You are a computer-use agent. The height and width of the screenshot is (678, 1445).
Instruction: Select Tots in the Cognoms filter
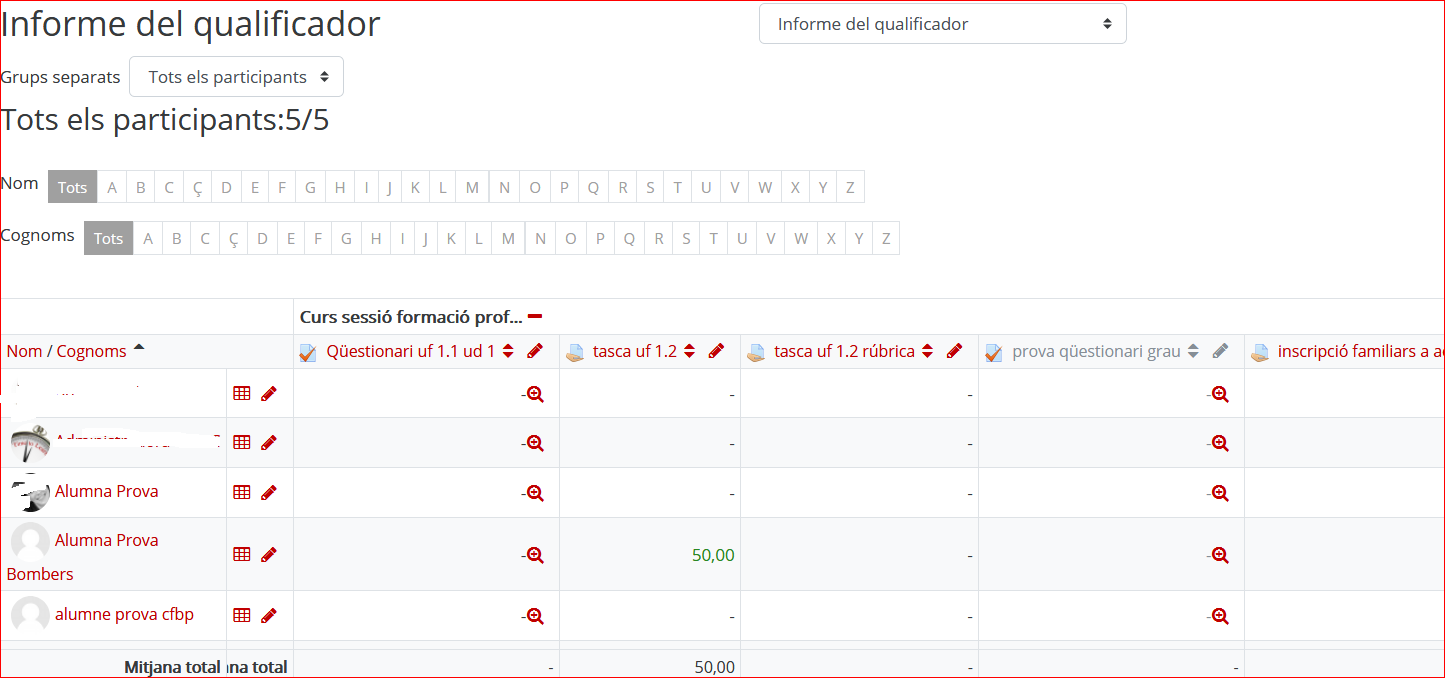(108, 238)
